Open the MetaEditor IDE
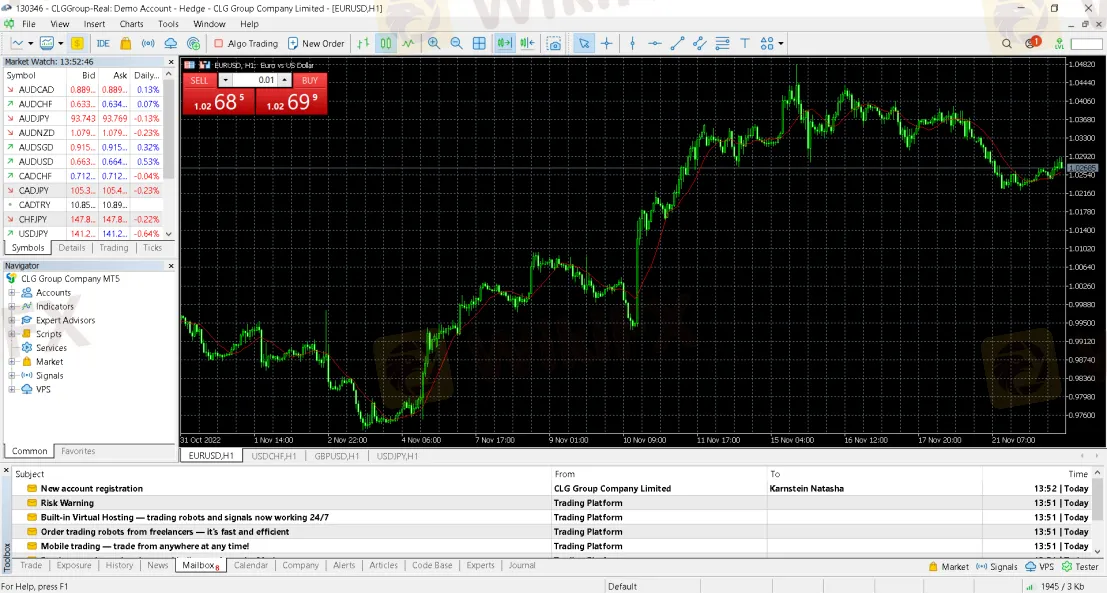This screenshot has width=1107, height=594. click(103, 43)
